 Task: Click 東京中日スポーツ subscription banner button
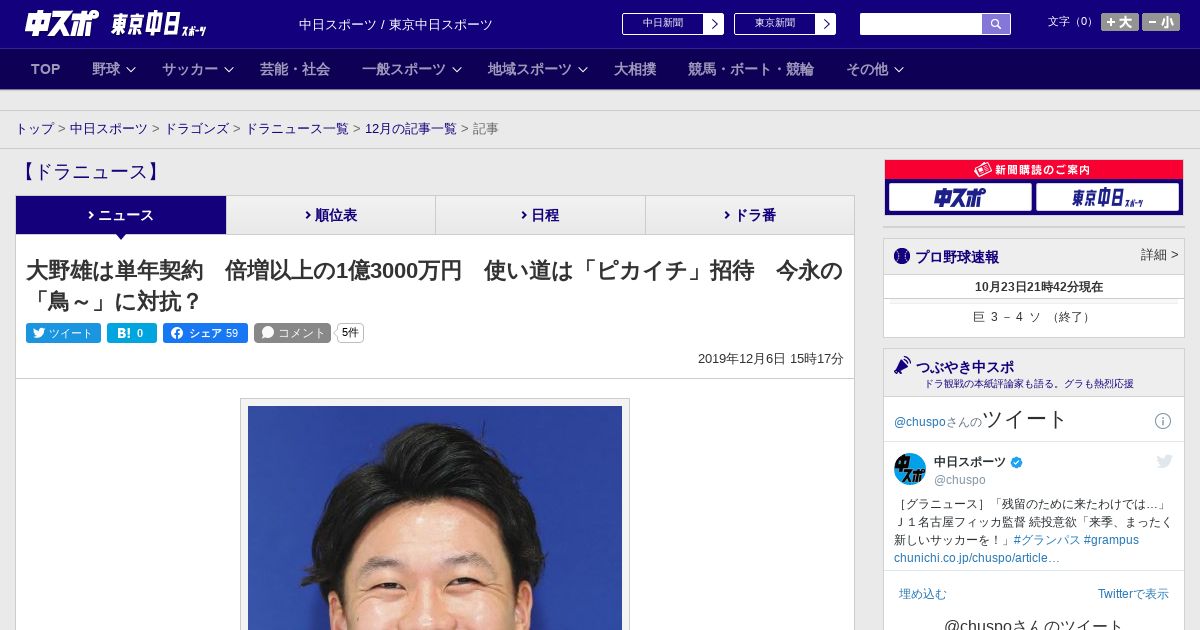(1107, 197)
